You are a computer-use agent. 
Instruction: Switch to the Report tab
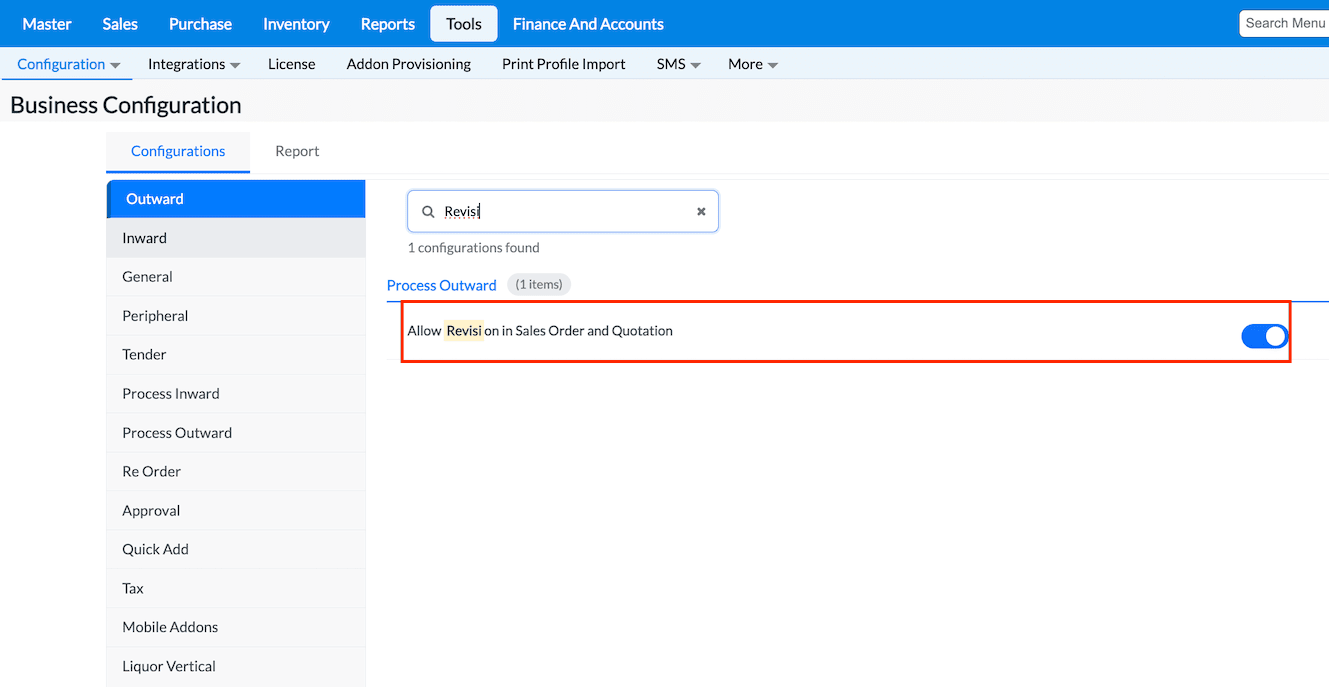tap(297, 151)
